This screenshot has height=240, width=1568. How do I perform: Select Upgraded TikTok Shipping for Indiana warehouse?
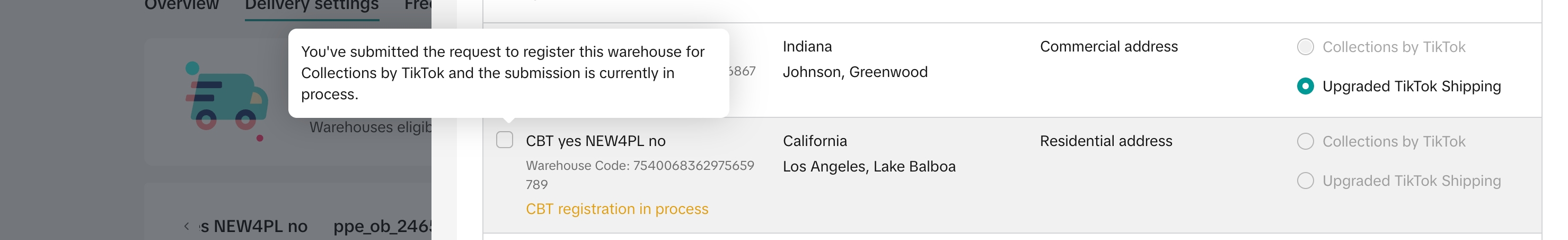coord(1305,87)
